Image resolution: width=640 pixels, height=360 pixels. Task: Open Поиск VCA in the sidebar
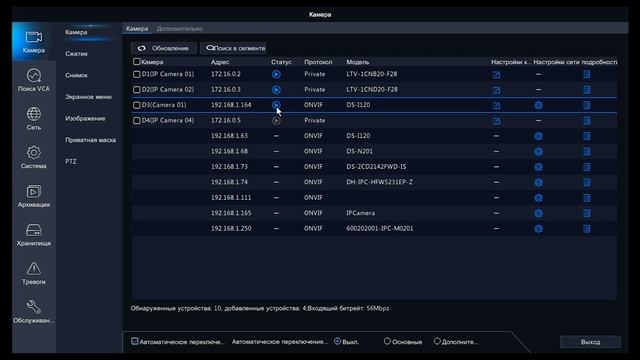(33, 80)
